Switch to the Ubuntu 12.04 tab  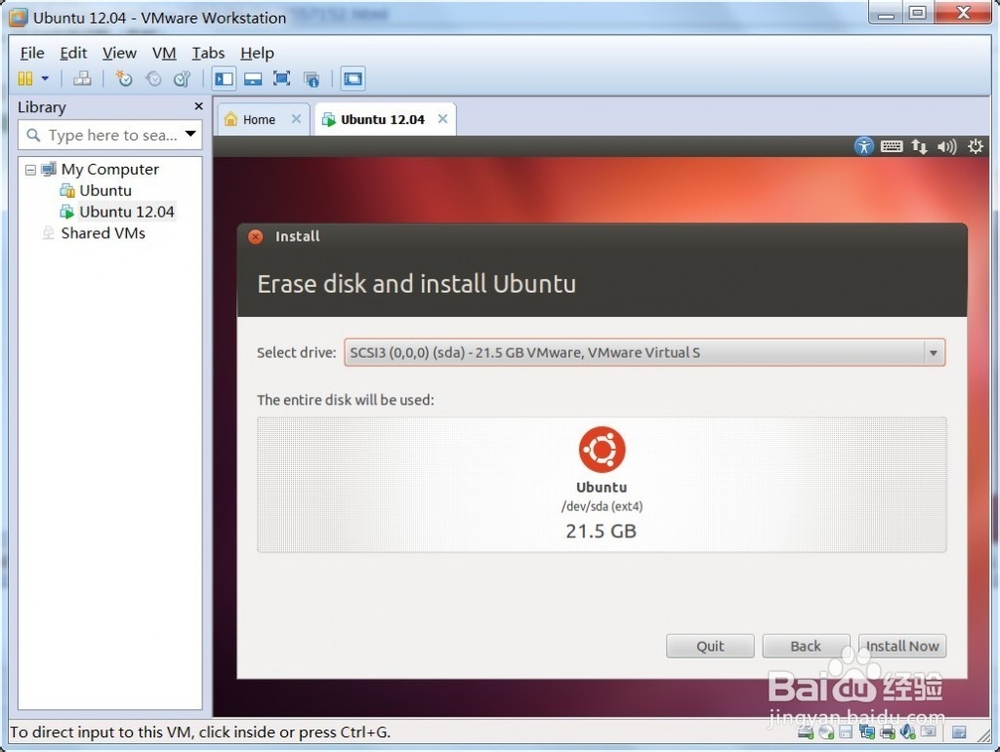pyautogui.click(x=382, y=119)
